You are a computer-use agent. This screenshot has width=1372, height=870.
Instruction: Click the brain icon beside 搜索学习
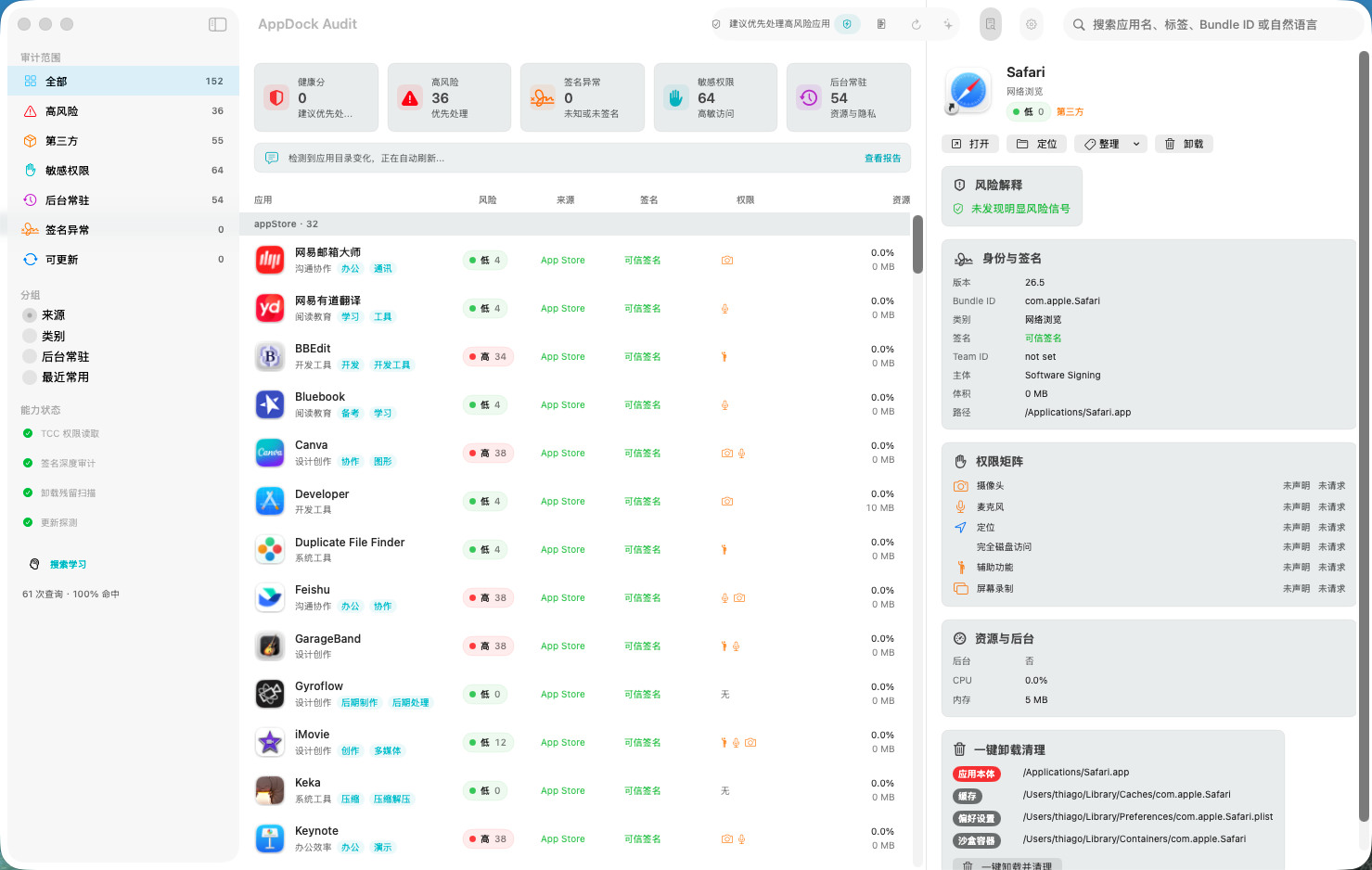point(34,564)
